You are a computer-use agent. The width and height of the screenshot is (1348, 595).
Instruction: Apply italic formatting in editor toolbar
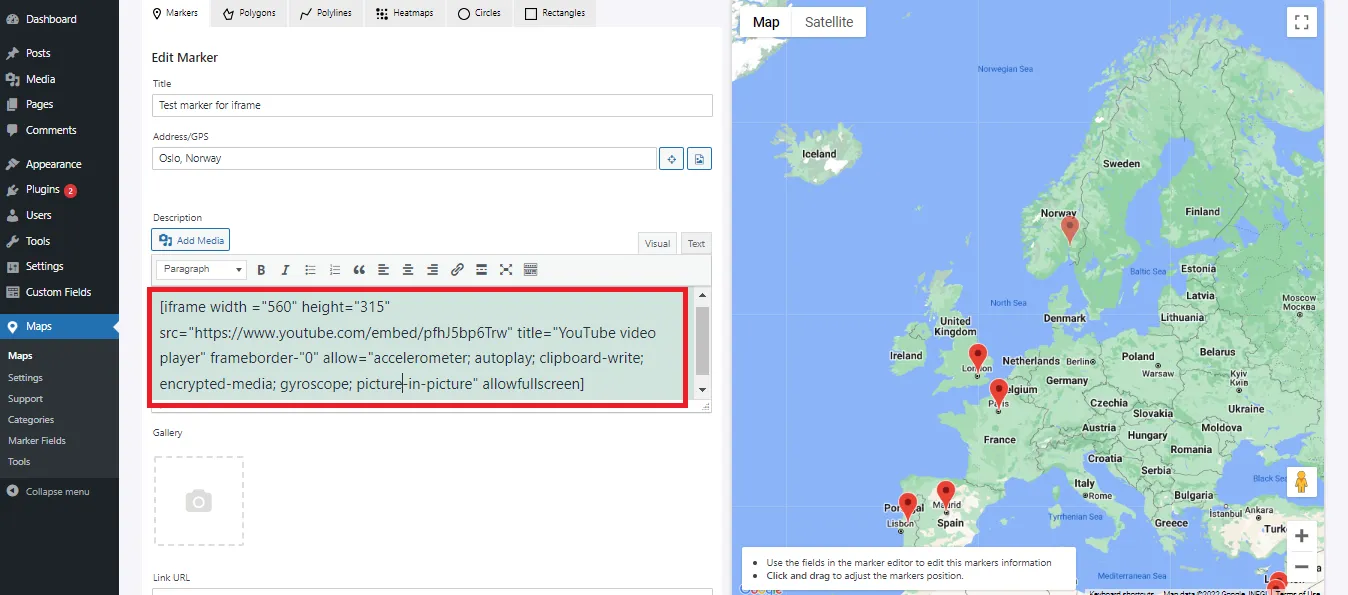(285, 270)
